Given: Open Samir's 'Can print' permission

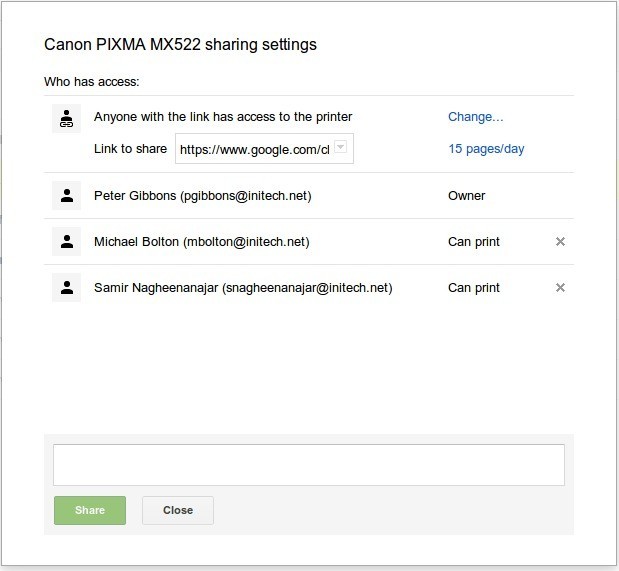Looking at the screenshot, I should coord(474,288).
